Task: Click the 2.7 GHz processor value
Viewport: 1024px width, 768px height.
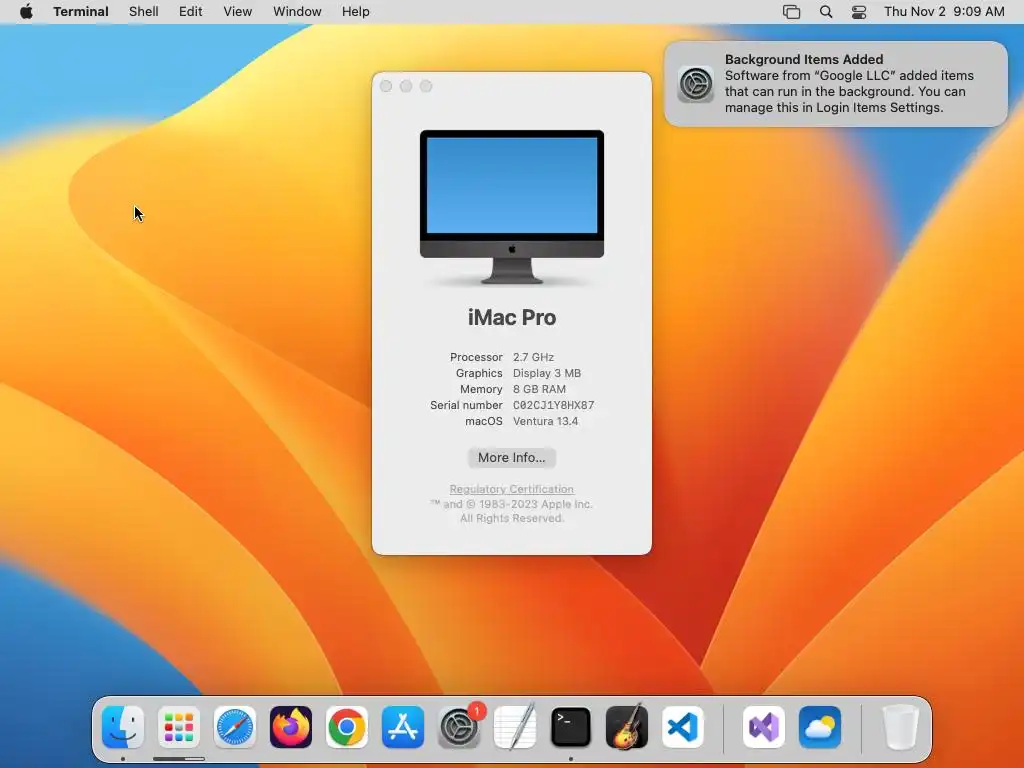Action: point(533,357)
